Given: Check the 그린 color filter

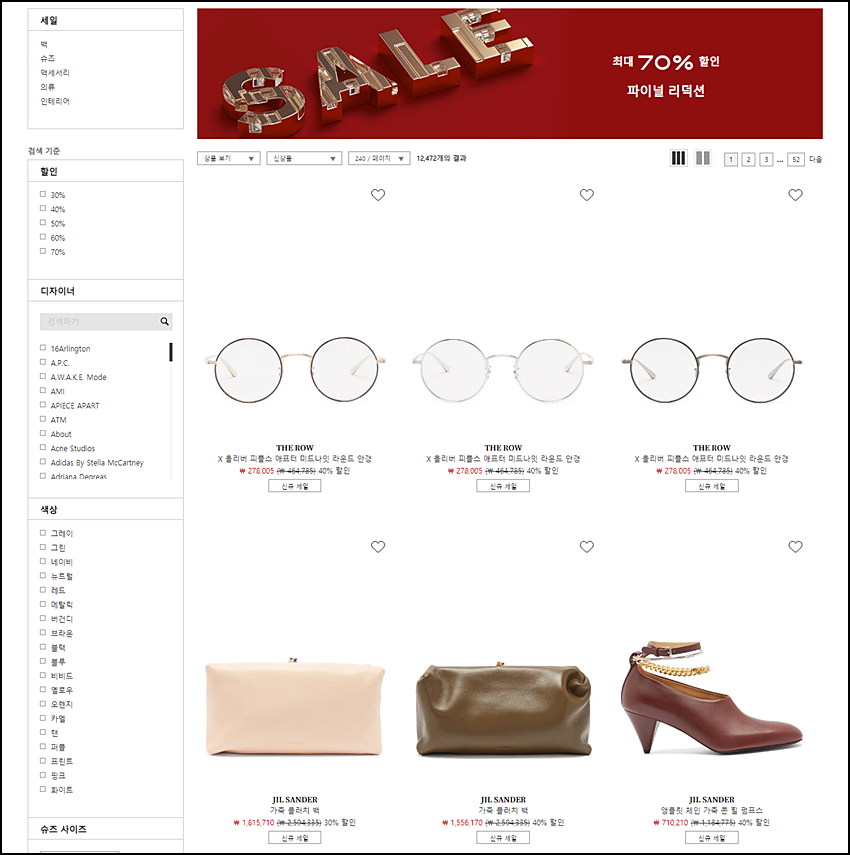Looking at the screenshot, I should pos(43,547).
